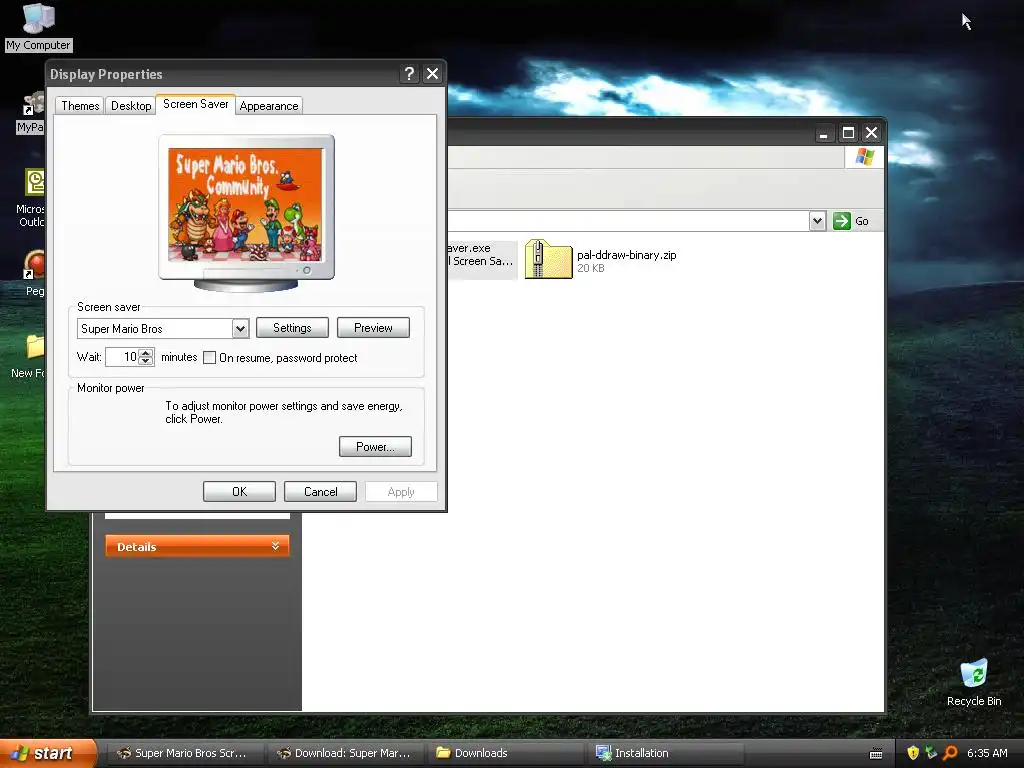Click the keyboard icon on the taskbar
The width and height of the screenshot is (1024, 768).
tap(876, 754)
